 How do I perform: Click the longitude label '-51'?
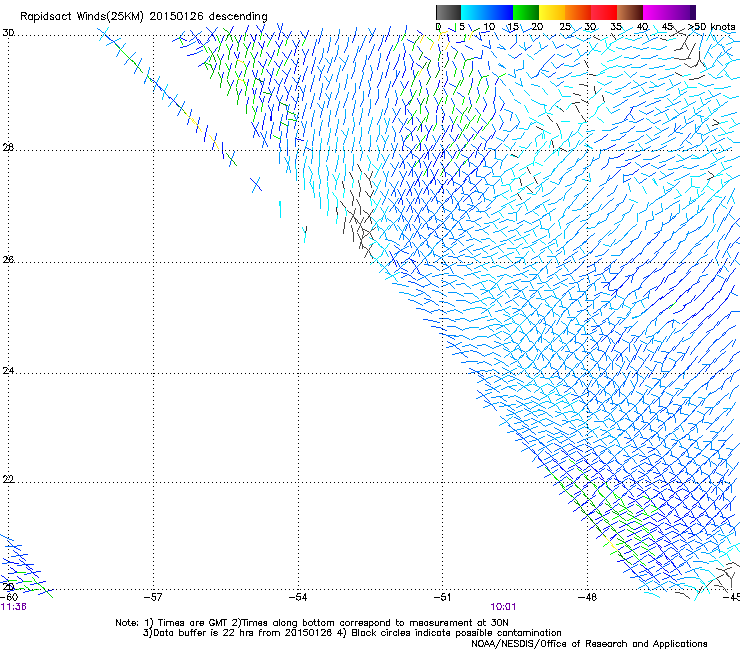click(x=443, y=597)
